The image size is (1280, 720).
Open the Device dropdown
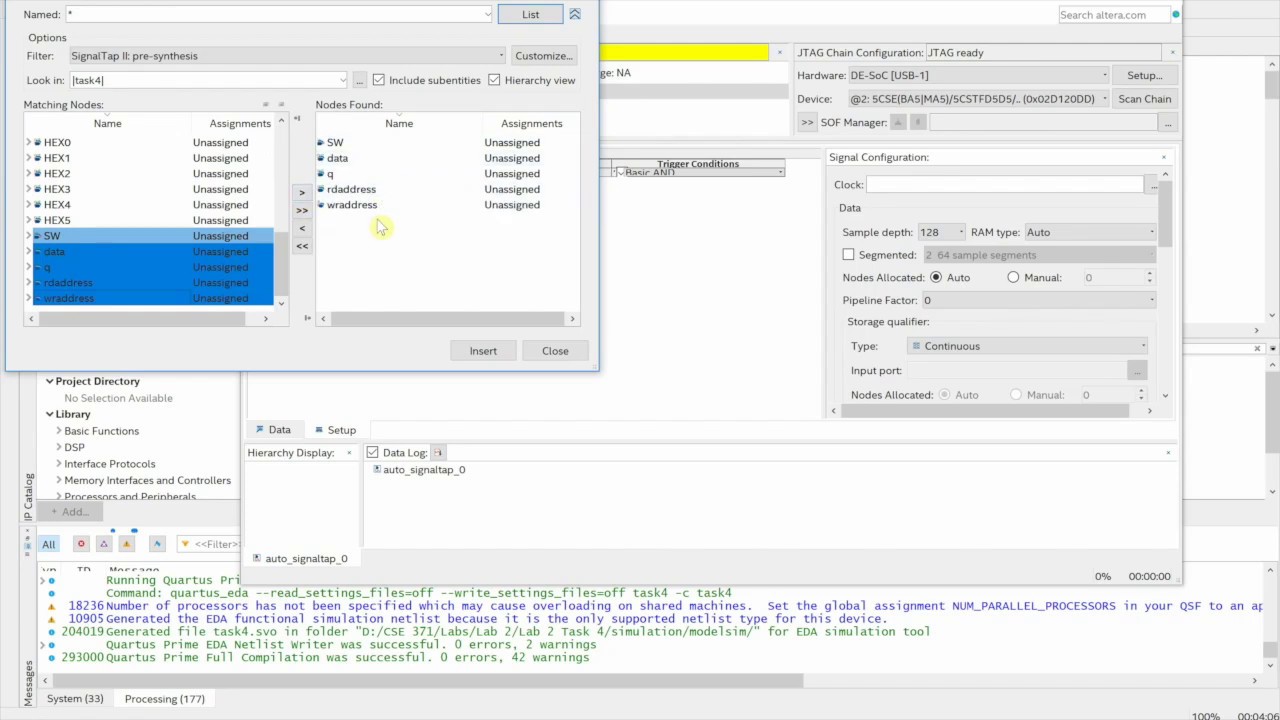978,99
